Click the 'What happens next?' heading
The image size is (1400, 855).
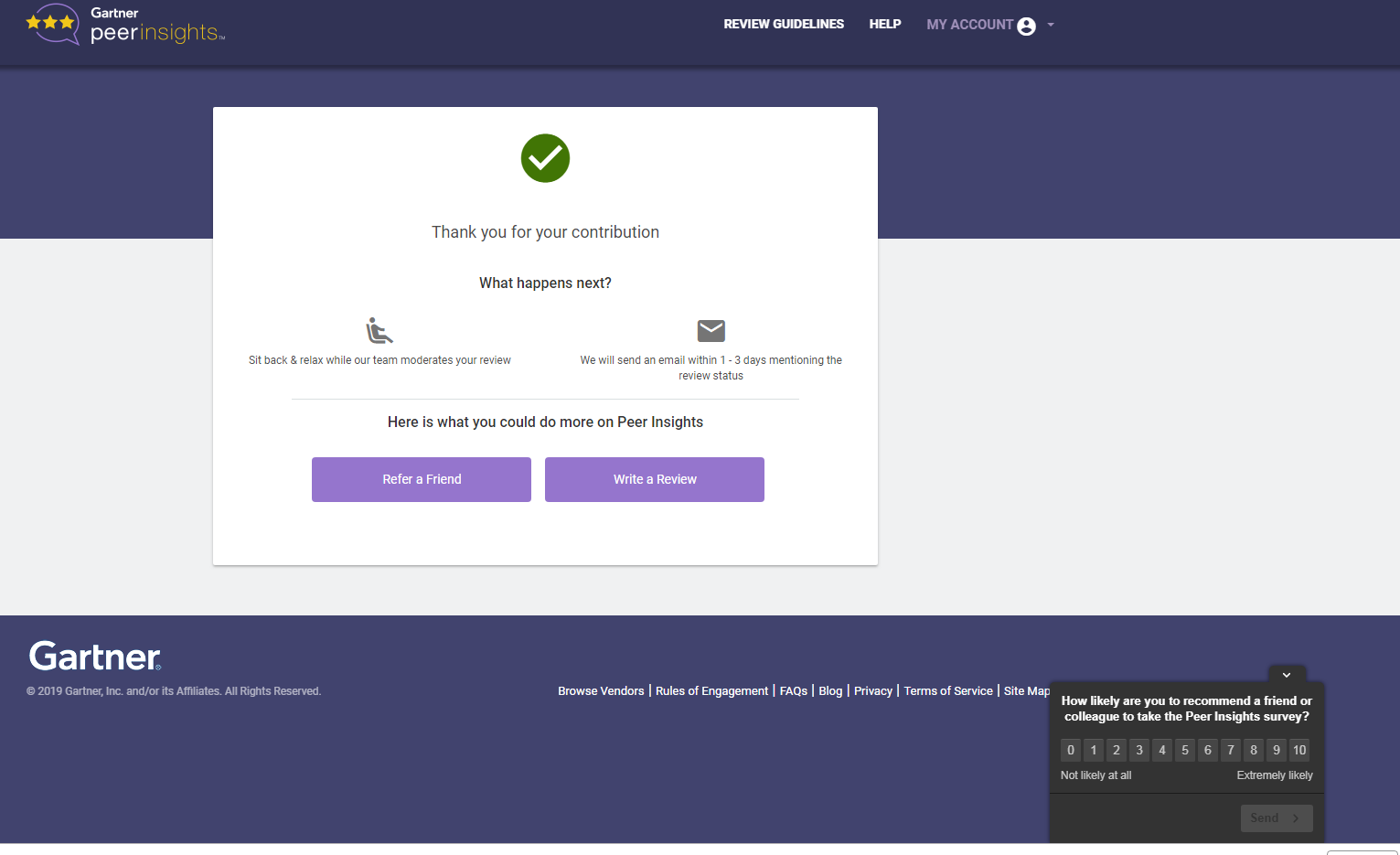[x=545, y=283]
